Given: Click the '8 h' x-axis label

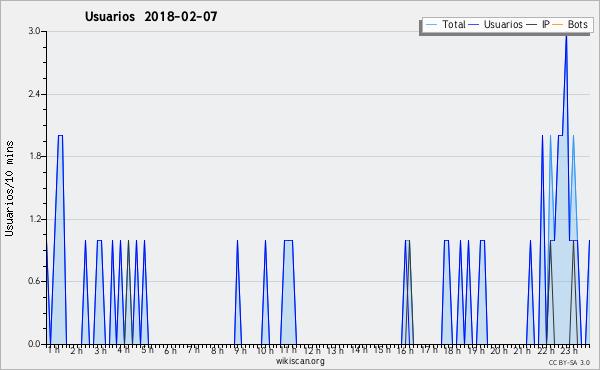Looking at the screenshot, I should [217, 350].
